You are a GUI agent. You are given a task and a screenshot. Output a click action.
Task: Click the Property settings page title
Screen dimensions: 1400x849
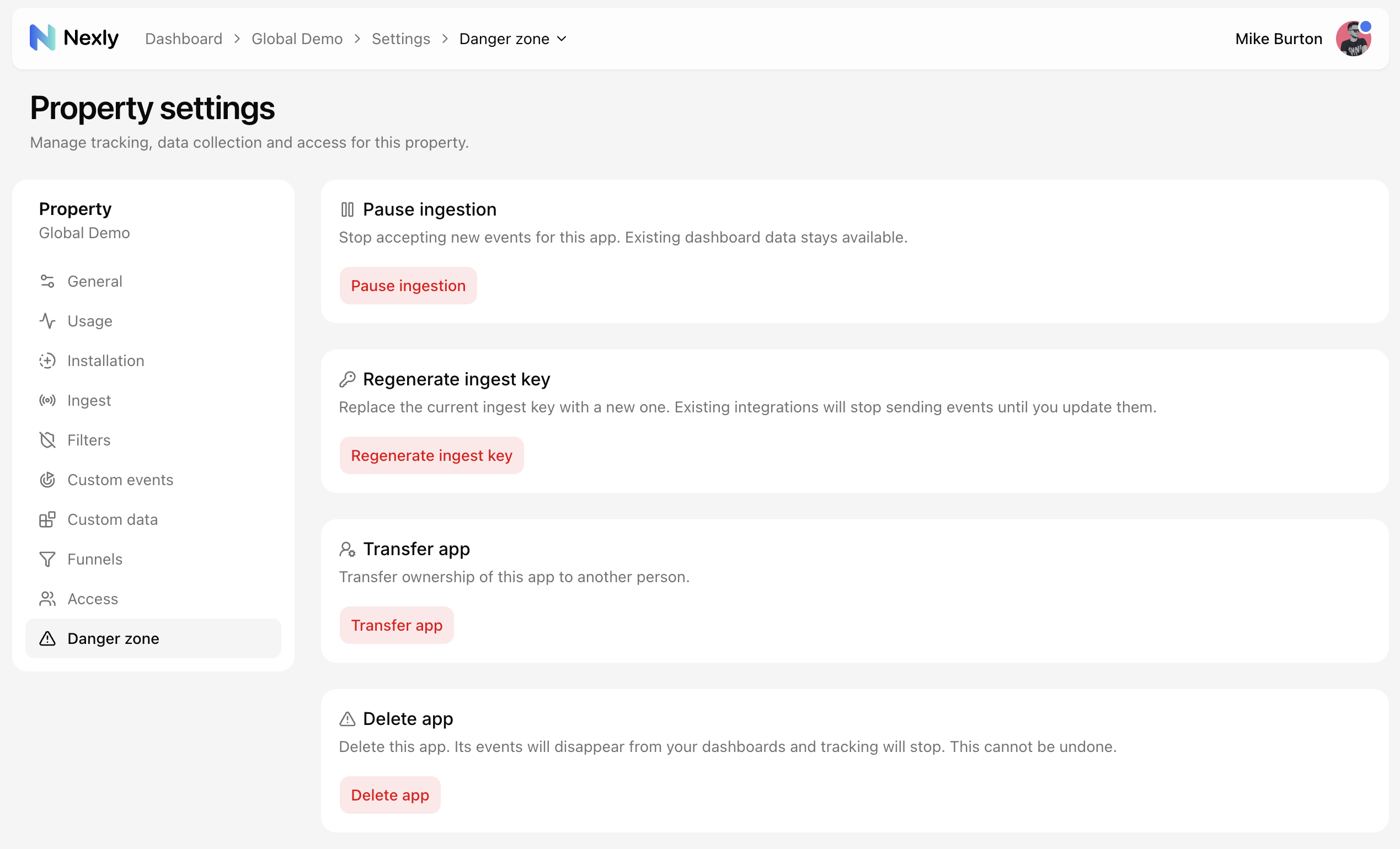152,108
